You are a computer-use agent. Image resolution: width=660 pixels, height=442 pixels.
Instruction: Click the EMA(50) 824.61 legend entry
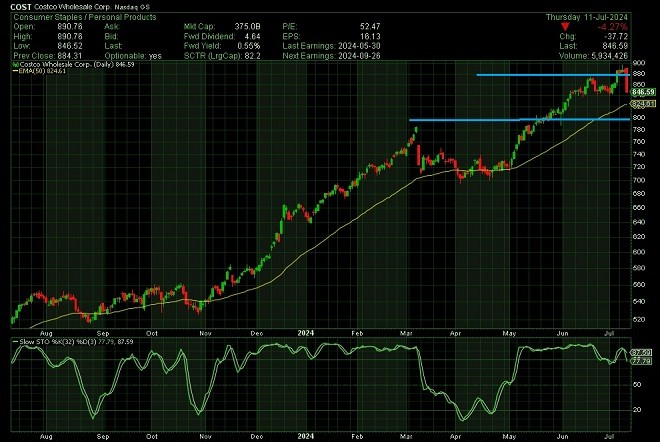41,71
